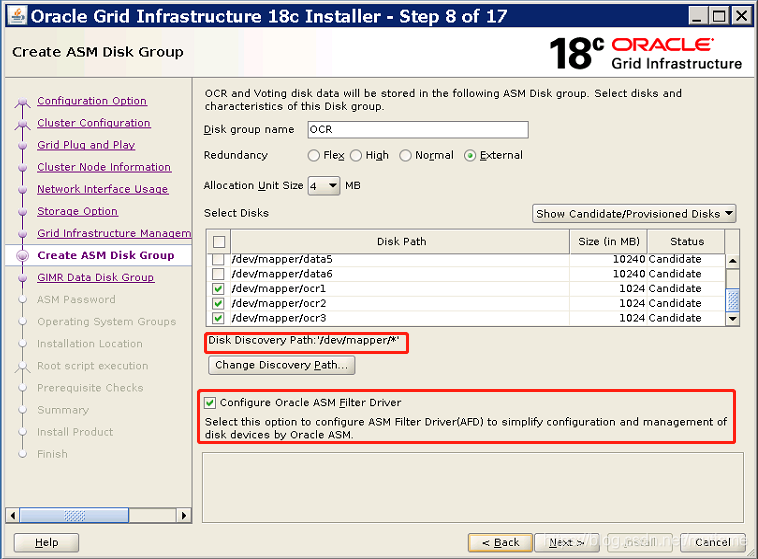Click the steps panel horizontal scrollbar thumb

(74, 515)
